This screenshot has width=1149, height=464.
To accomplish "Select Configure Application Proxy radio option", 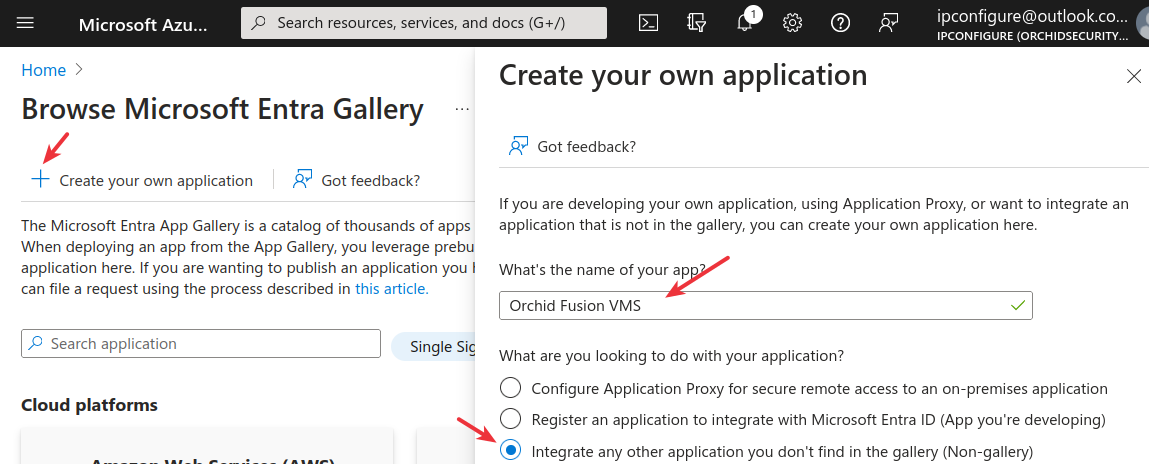I will click(x=510, y=388).
